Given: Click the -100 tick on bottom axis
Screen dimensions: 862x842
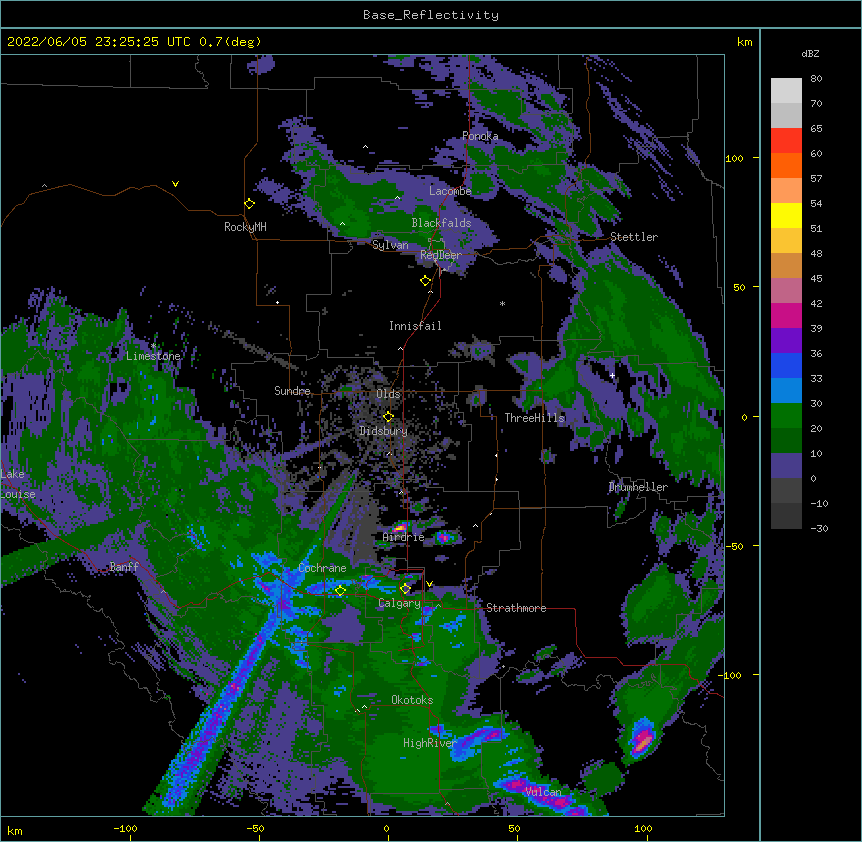Looking at the screenshot, I should pyautogui.click(x=125, y=828).
